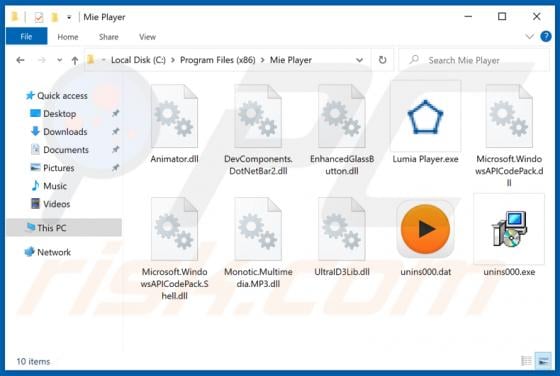
Task: Expand the ribbon with the chevron
Action: tap(529, 36)
